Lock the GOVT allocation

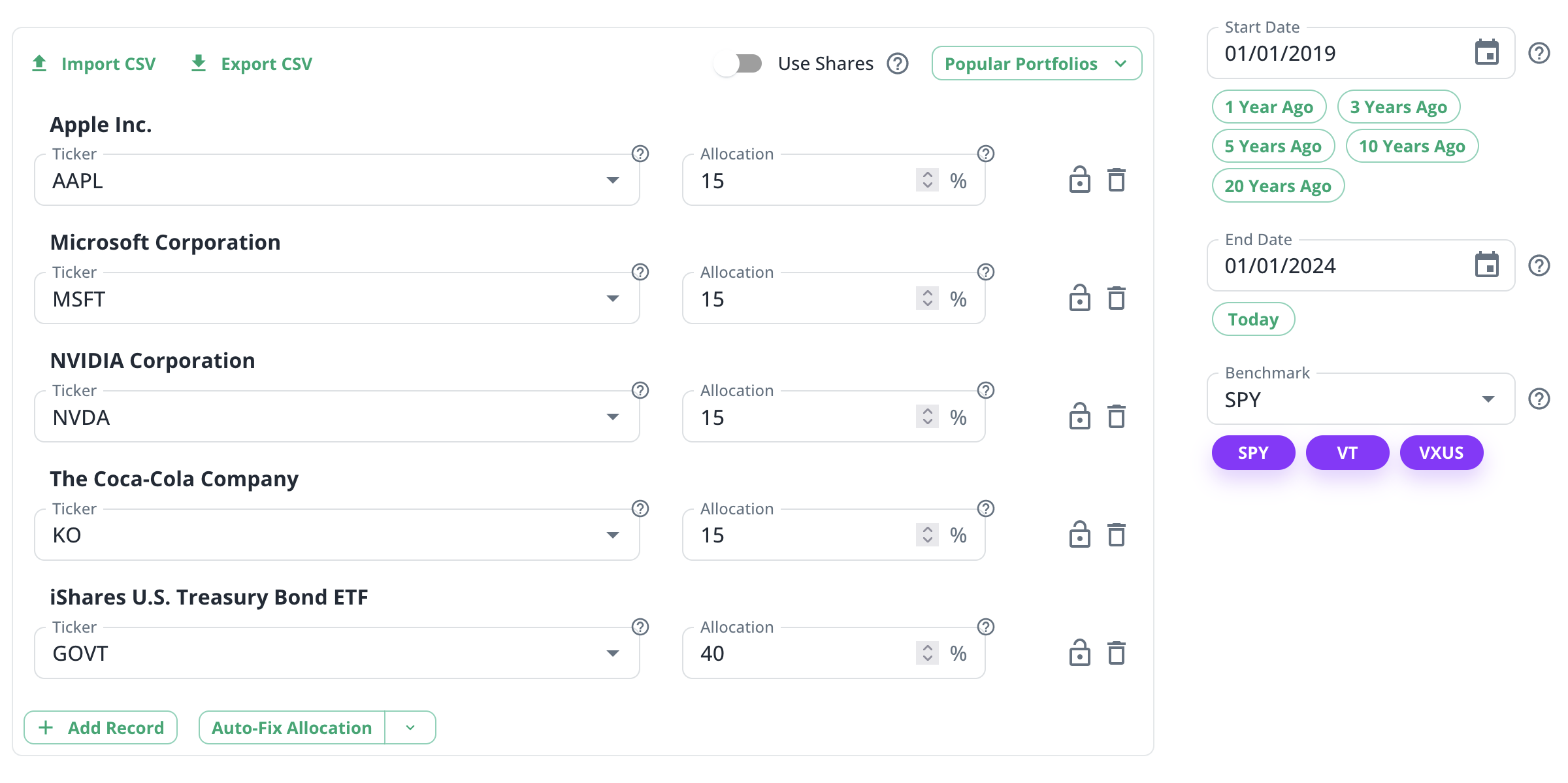1079,653
